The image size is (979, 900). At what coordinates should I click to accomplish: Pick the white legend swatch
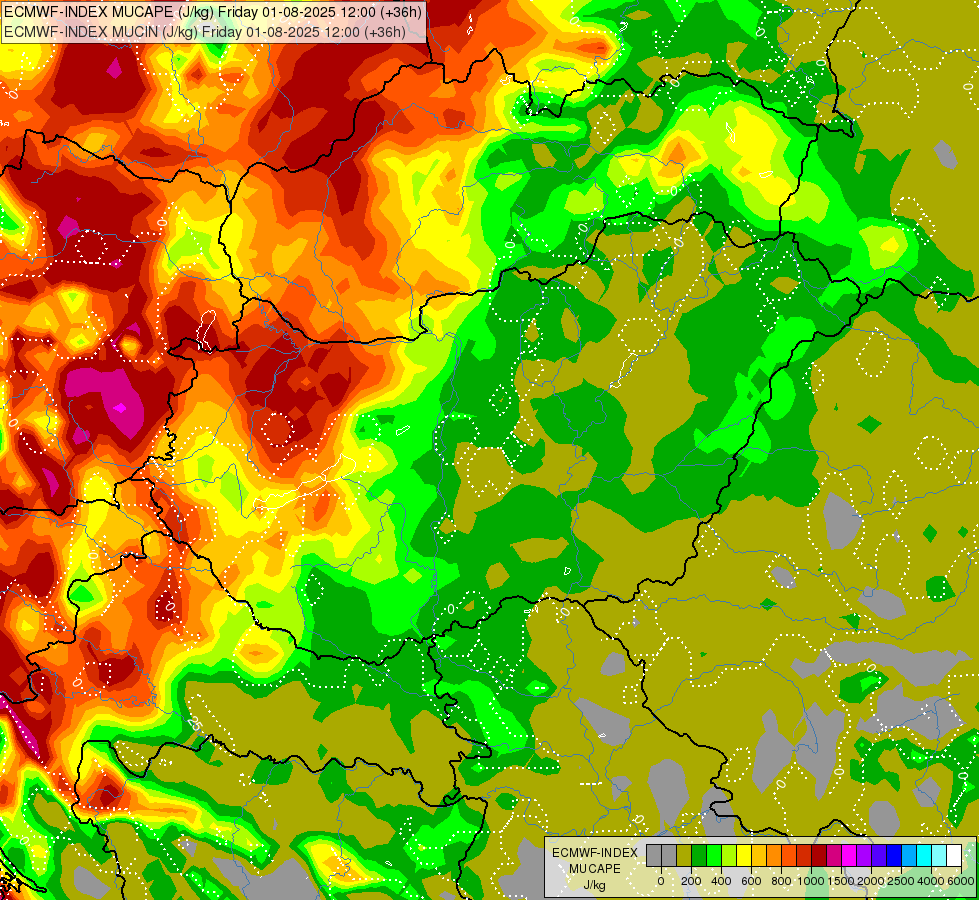pos(955,855)
